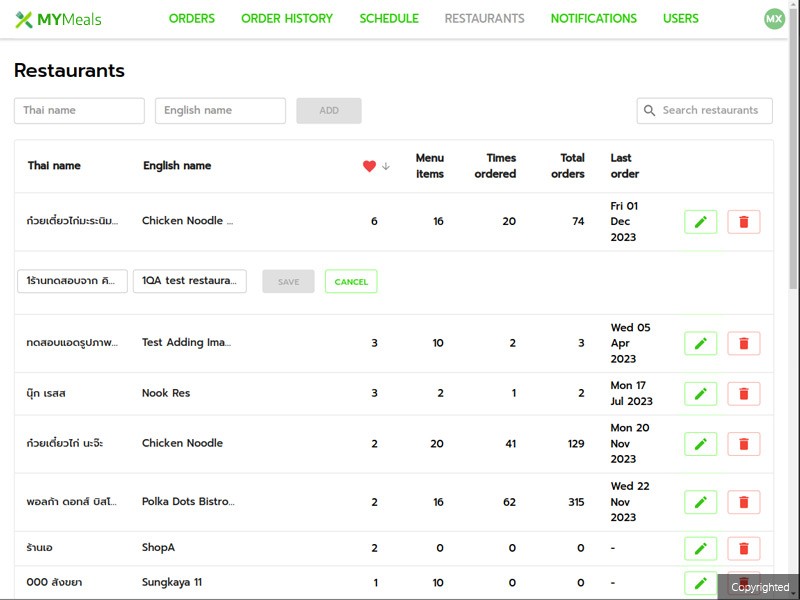This screenshot has height=600, width=800.
Task: Toggle the sort arrow next to heart
Action: 386,166
